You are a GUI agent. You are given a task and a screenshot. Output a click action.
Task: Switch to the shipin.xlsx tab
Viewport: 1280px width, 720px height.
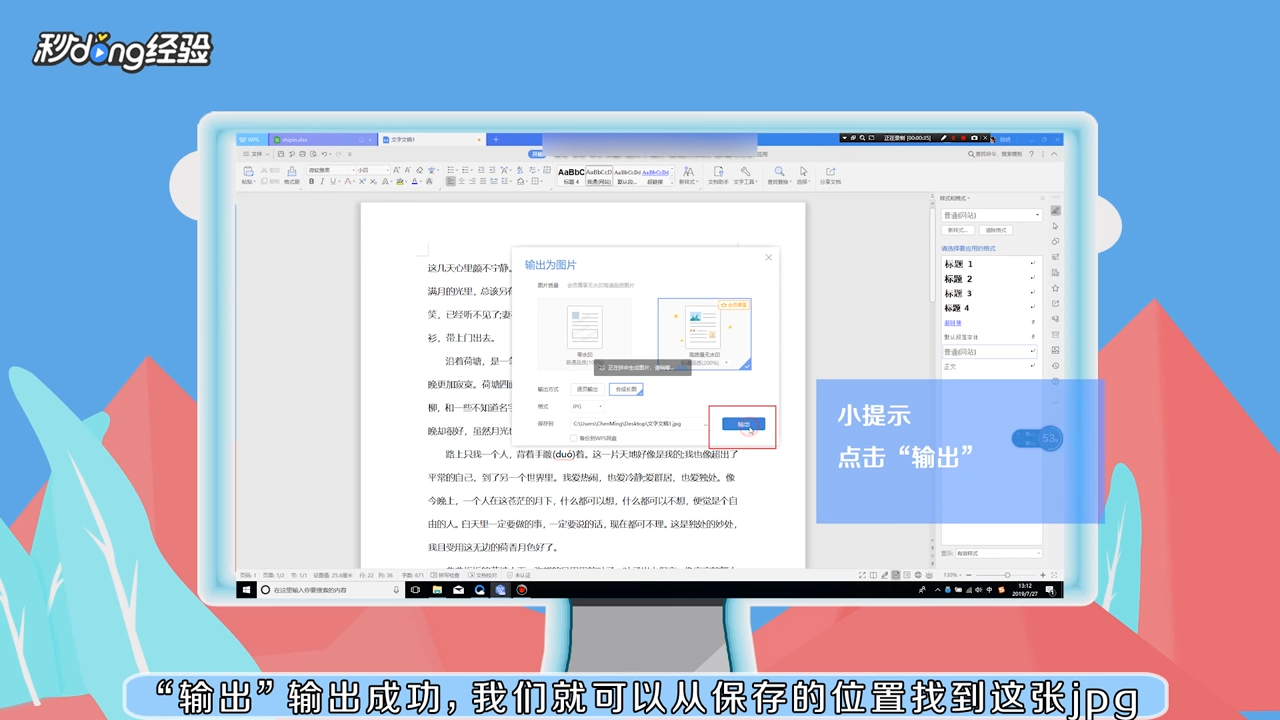pyautogui.click(x=322, y=140)
